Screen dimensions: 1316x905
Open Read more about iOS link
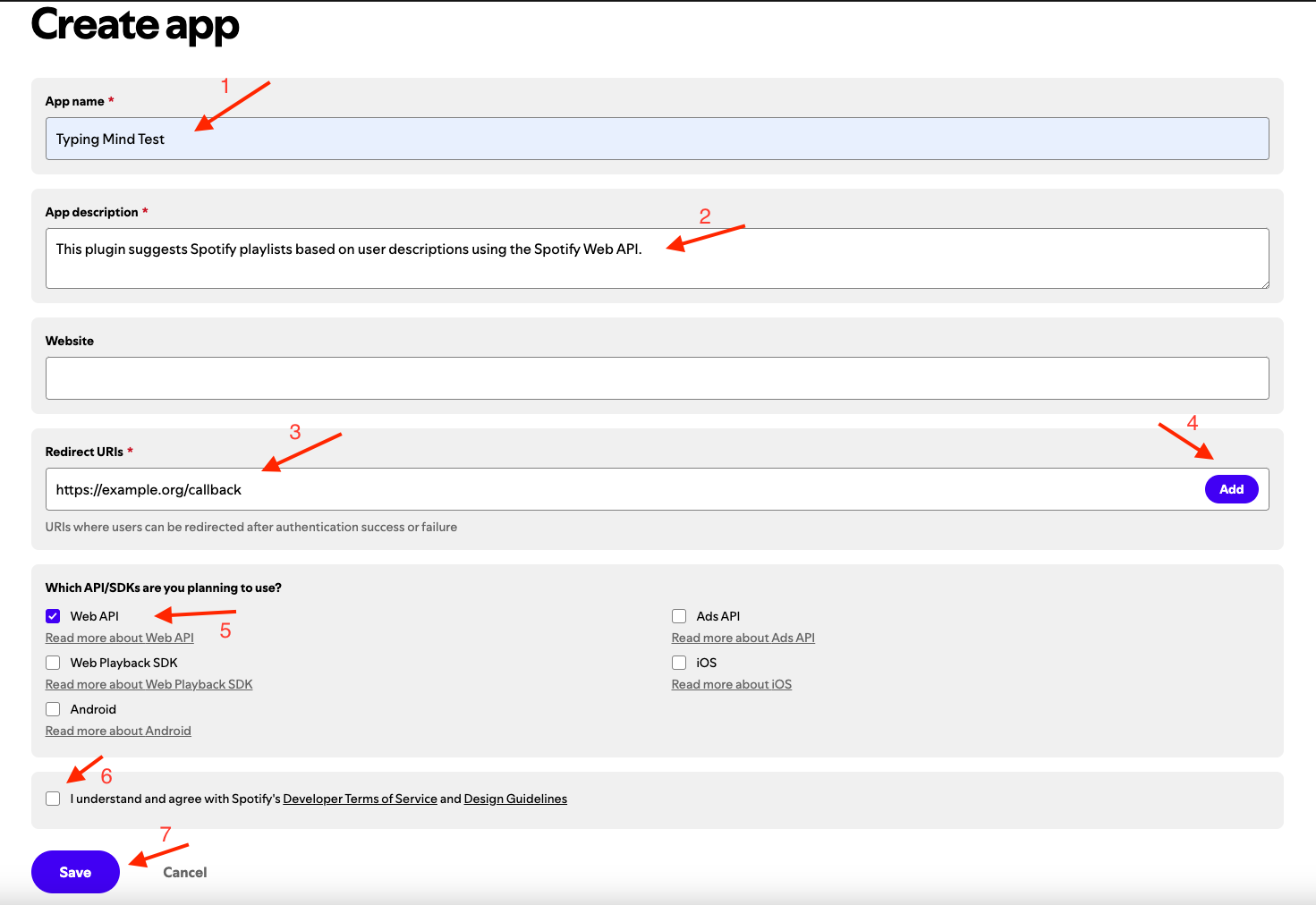coord(732,684)
